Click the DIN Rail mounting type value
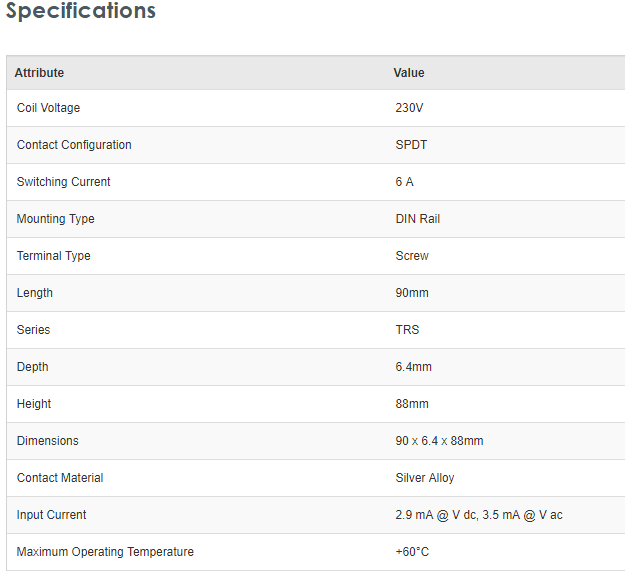 [x=417, y=219]
